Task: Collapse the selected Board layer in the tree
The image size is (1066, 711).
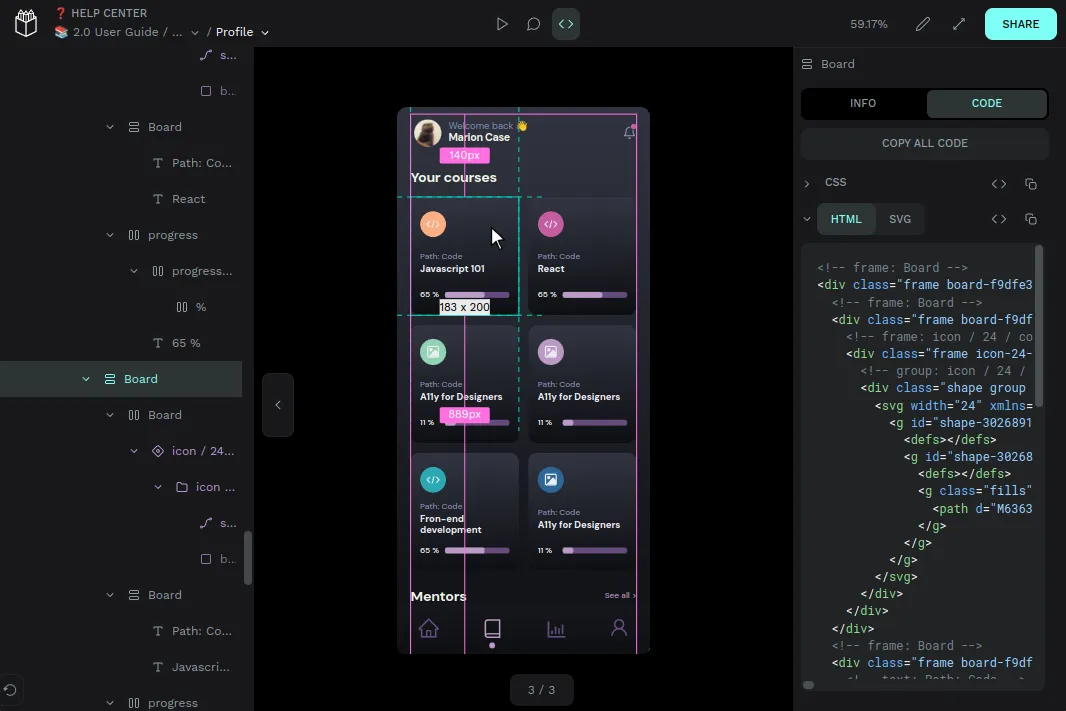Action: pos(86,379)
